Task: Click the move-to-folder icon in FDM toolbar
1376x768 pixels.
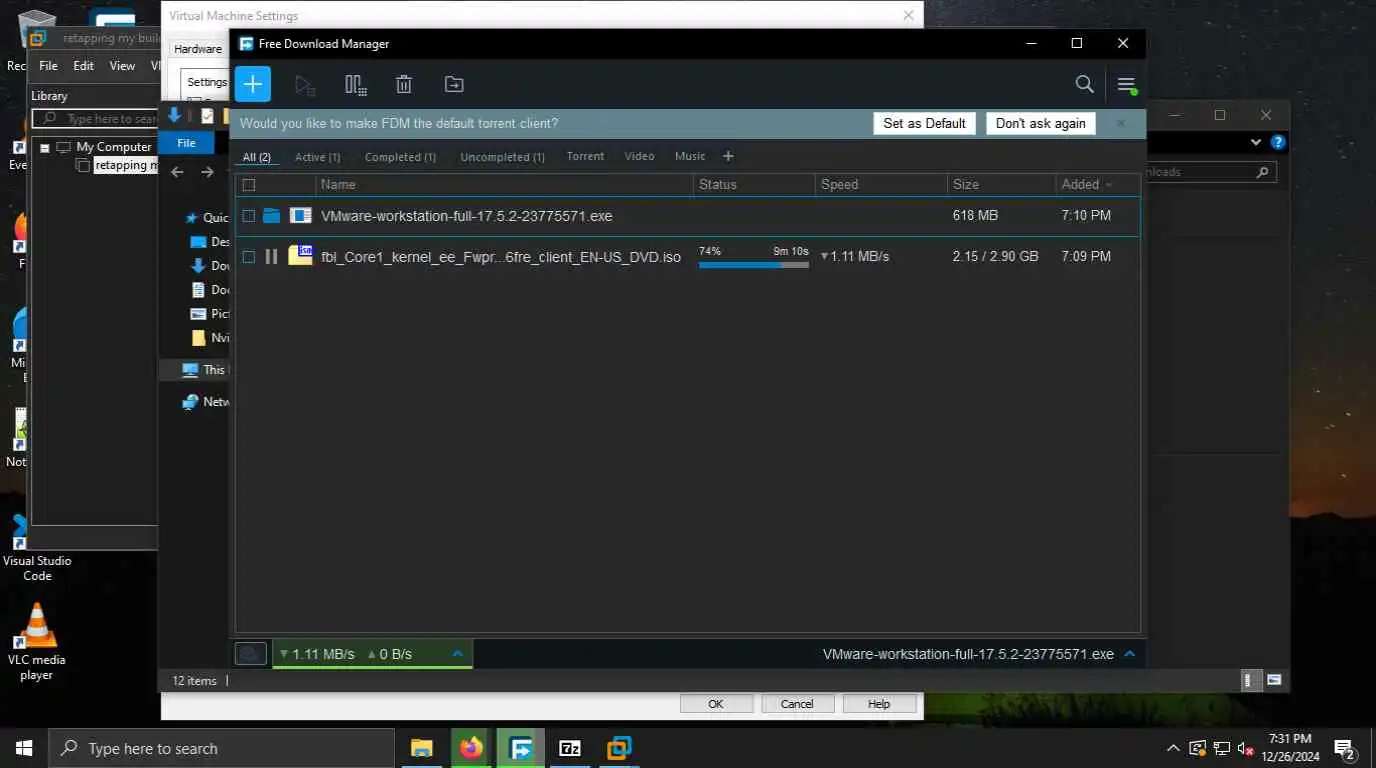Action: coord(454,85)
